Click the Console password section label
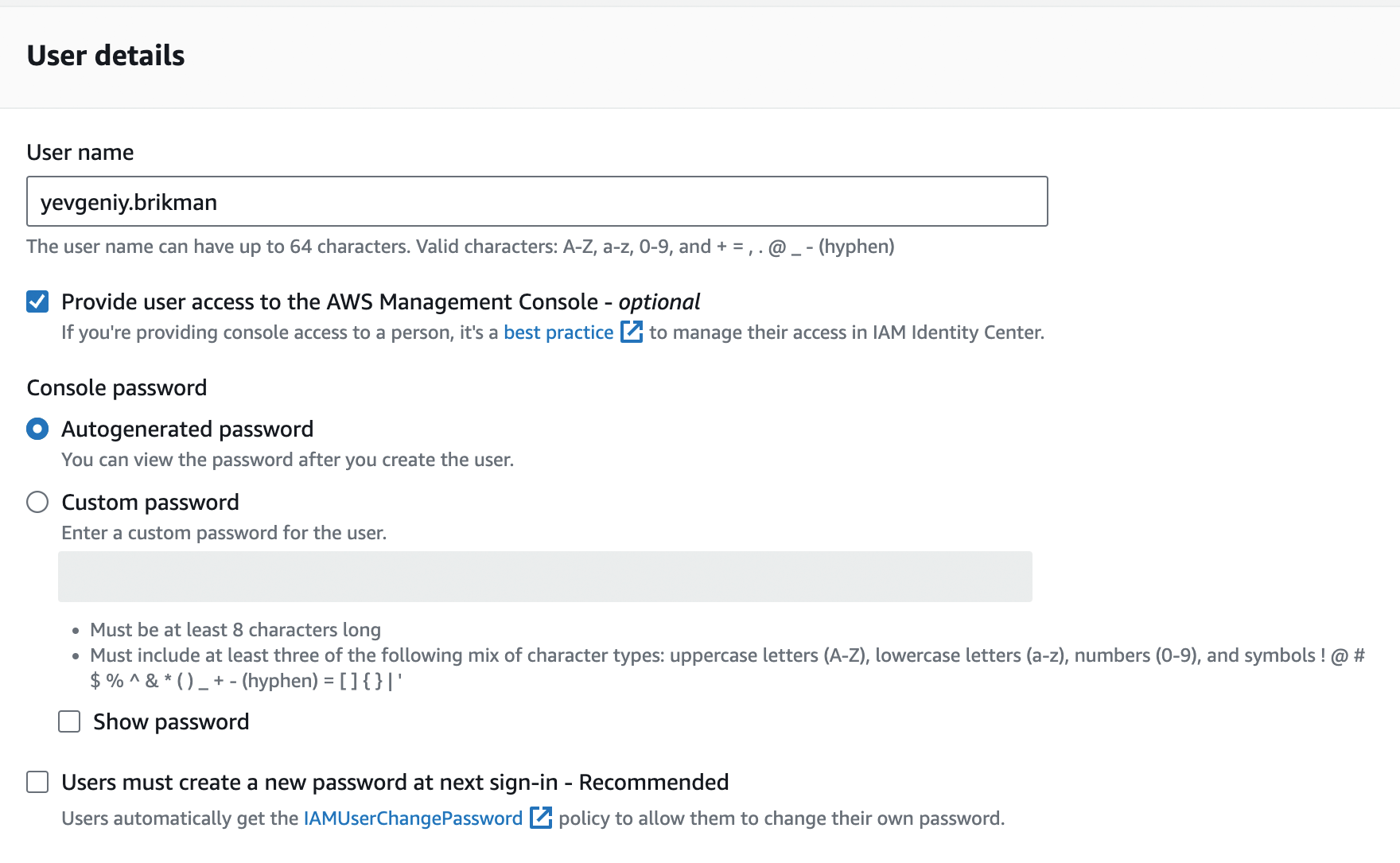This screenshot has height=863, width=1400. 117,388
